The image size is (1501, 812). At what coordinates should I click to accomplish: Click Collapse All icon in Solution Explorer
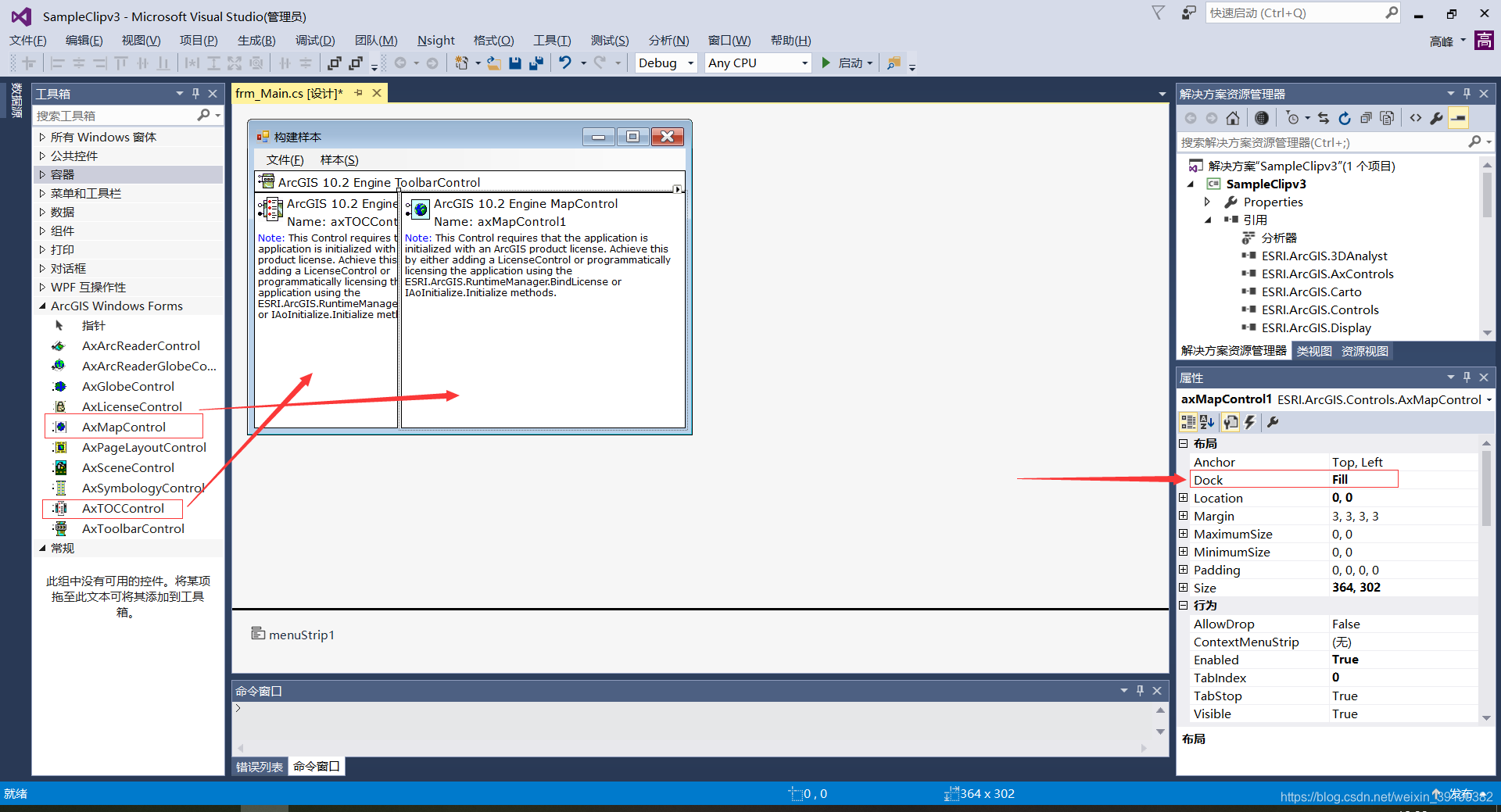pos(1366,118)
